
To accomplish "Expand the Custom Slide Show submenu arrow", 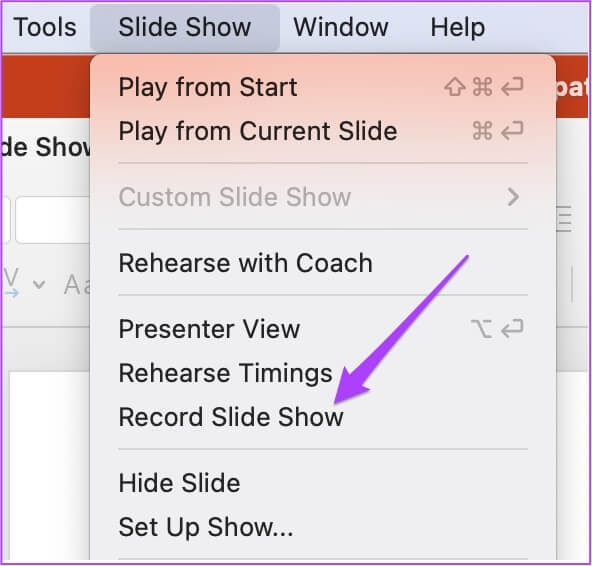I will [513, 197].
